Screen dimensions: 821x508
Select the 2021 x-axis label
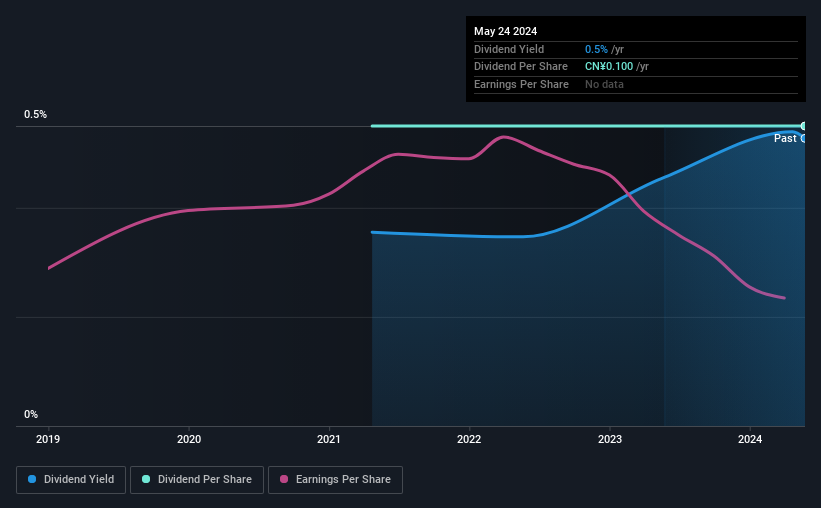(329, 439)
